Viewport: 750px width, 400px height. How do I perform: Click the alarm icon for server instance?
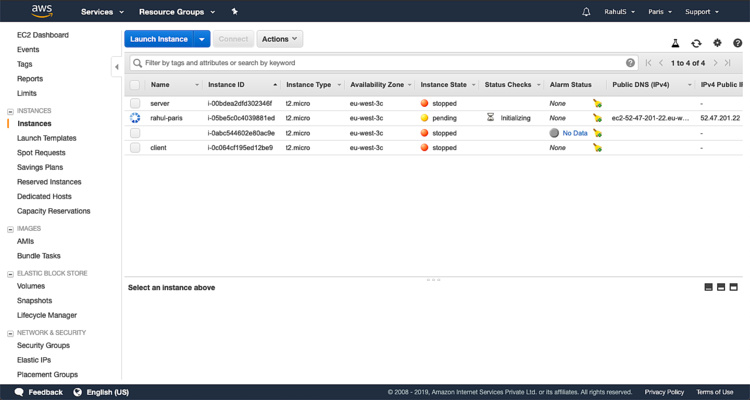click(x=597, y=103)
